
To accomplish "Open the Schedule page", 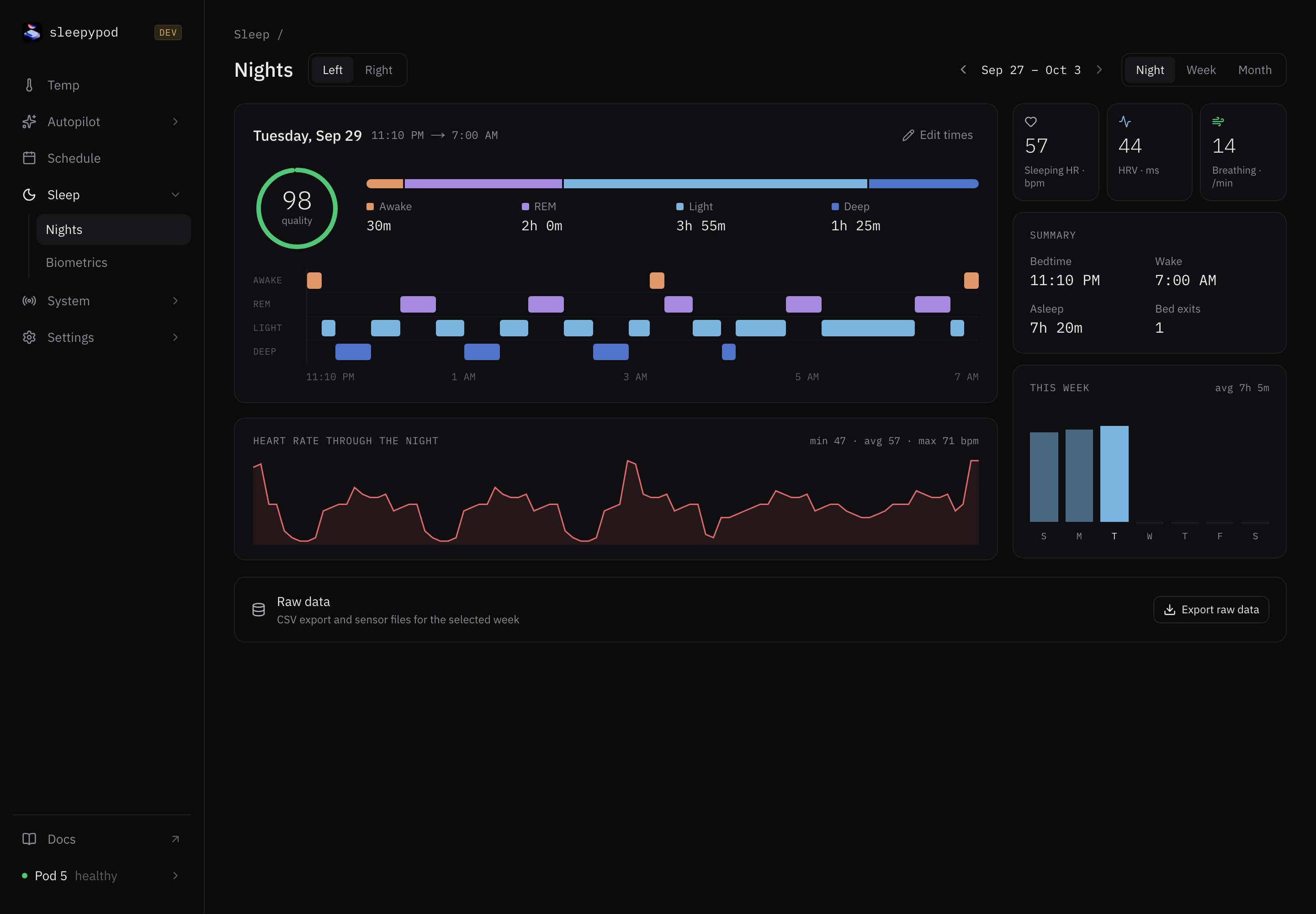I will (x=102, y=158).
